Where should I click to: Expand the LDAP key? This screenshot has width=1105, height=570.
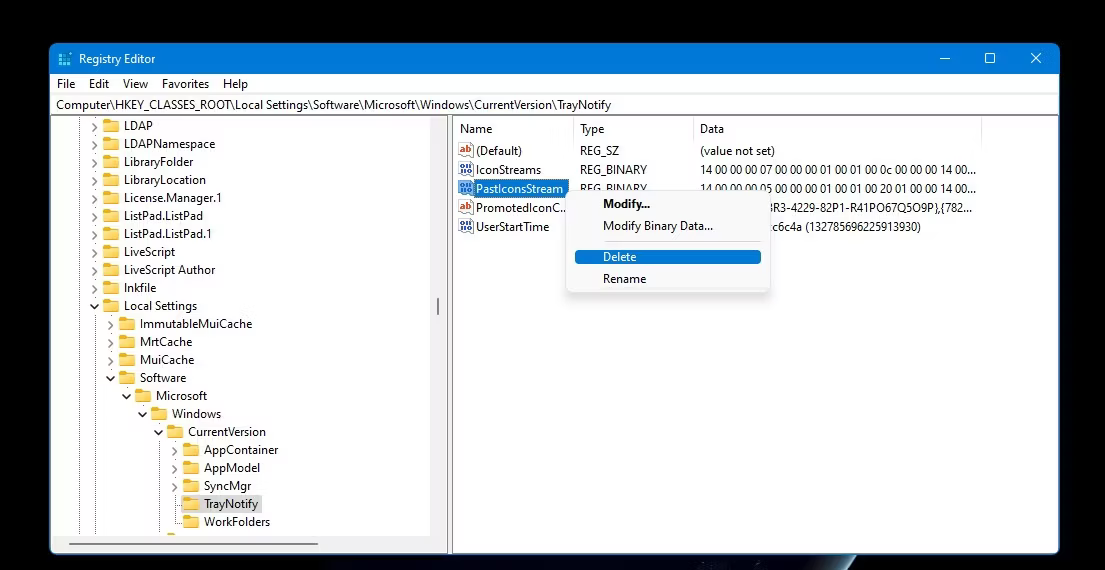[x=94, y=126]
